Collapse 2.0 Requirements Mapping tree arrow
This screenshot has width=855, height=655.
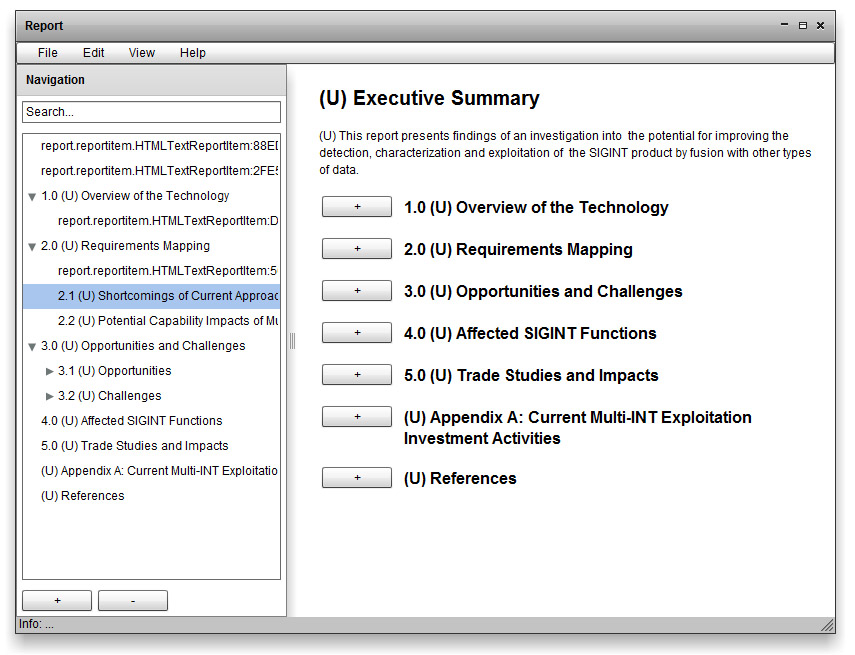coord(33,247)
